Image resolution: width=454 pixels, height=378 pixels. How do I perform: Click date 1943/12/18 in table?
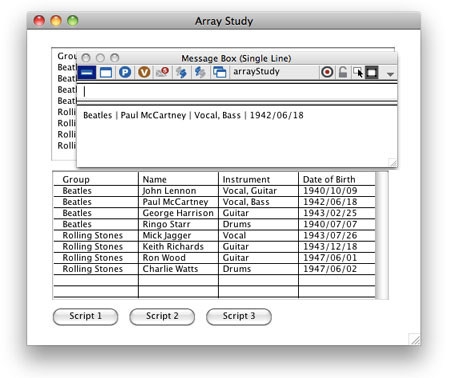(x=337, y=247)
